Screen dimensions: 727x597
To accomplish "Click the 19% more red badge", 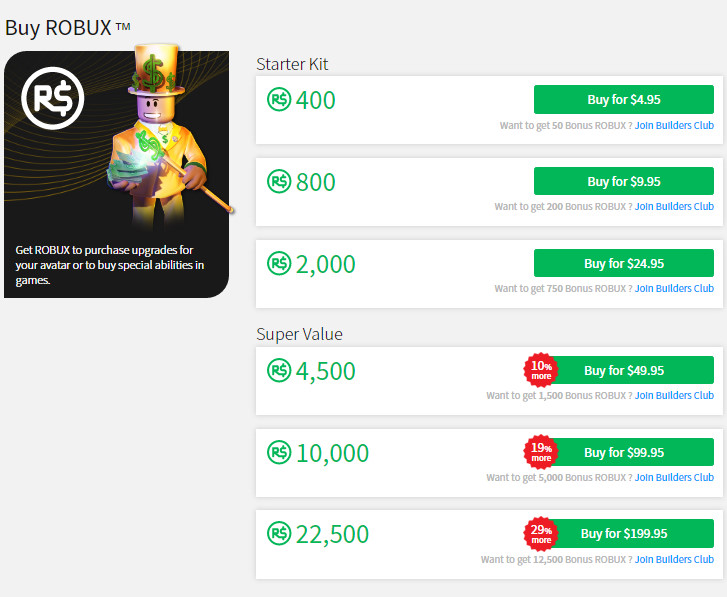I will (541, 452).
